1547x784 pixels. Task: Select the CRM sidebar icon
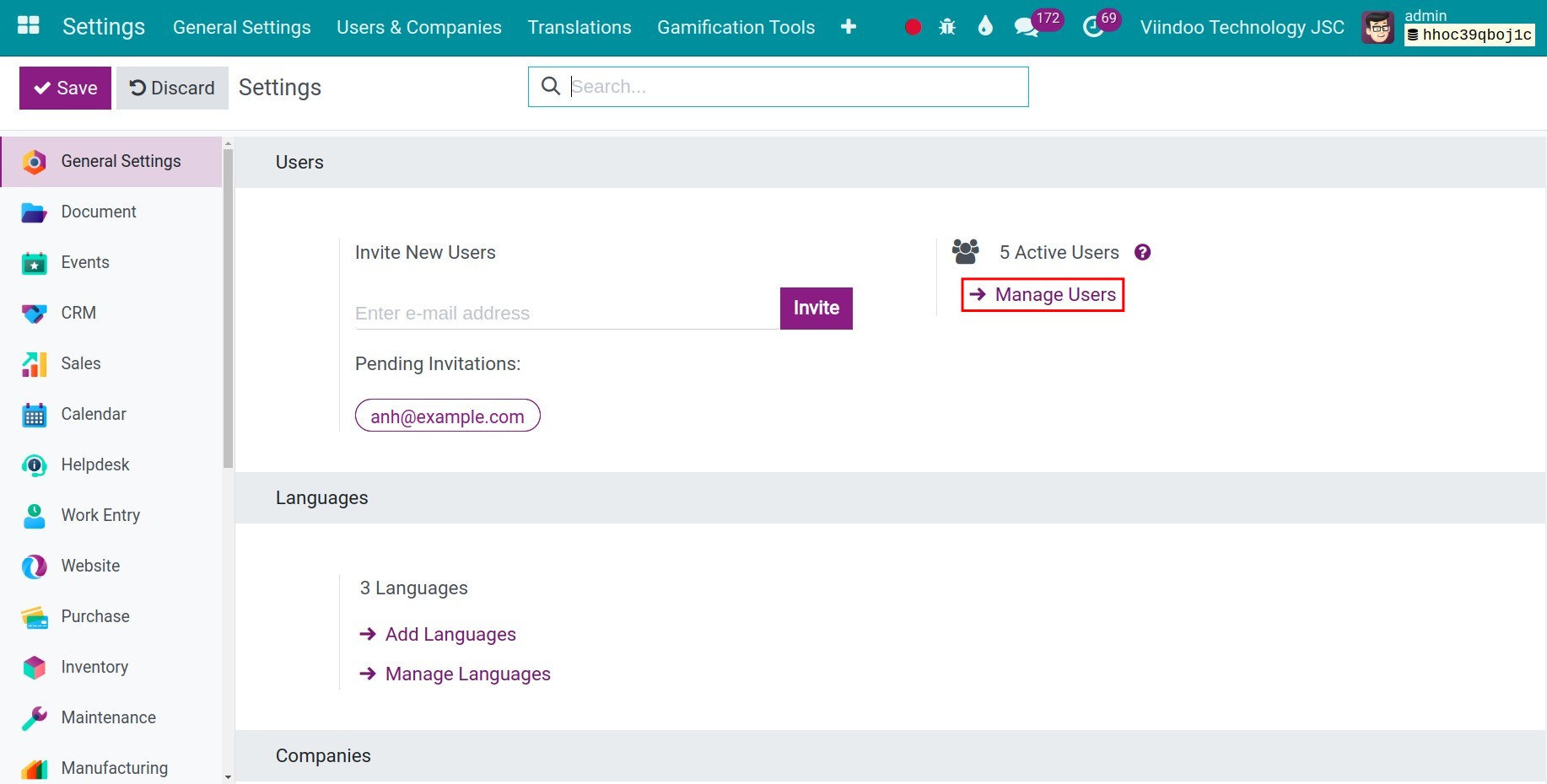tap(34, 313)
